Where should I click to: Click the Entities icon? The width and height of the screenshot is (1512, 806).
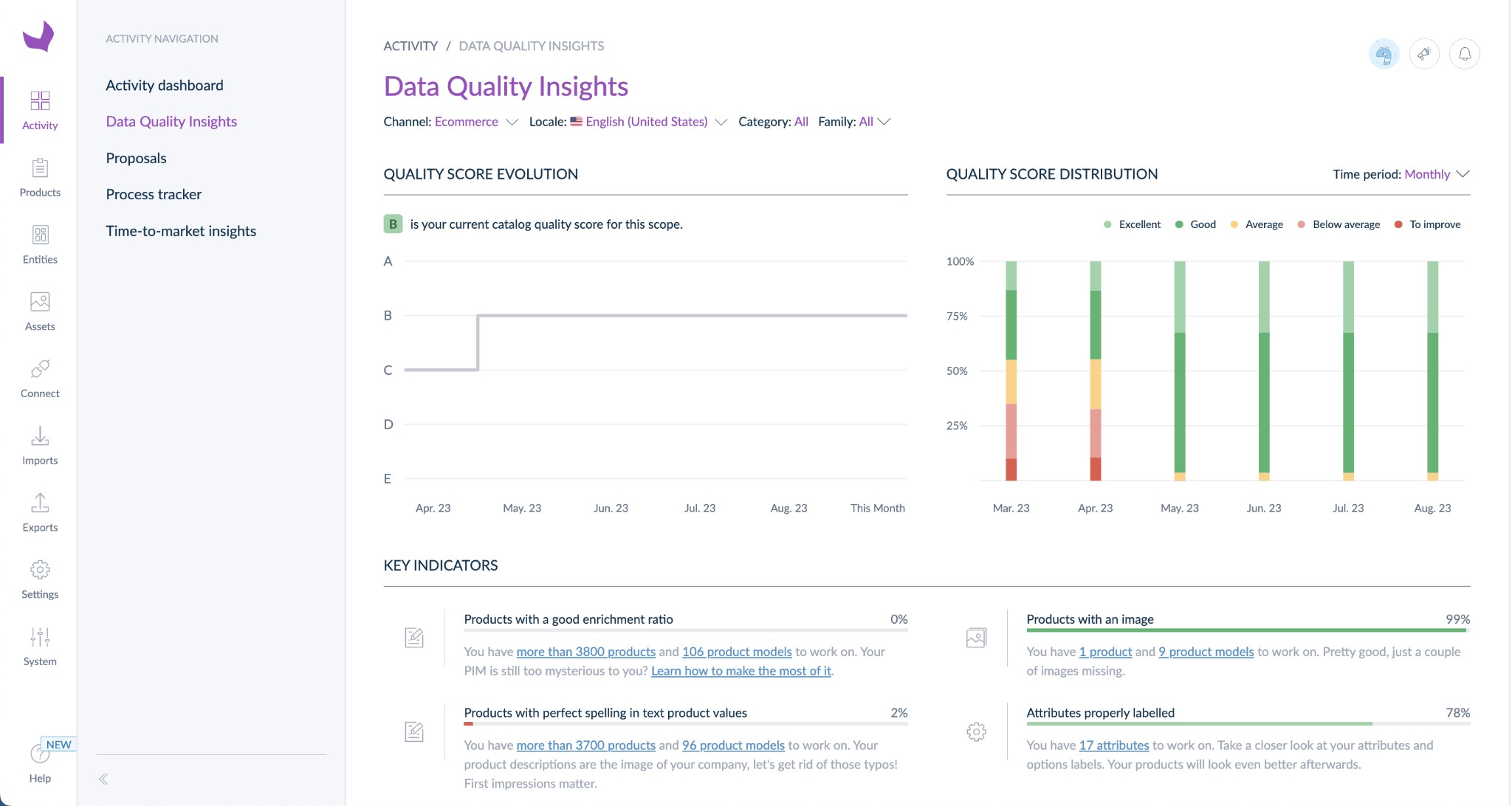[x=40, y=242]
